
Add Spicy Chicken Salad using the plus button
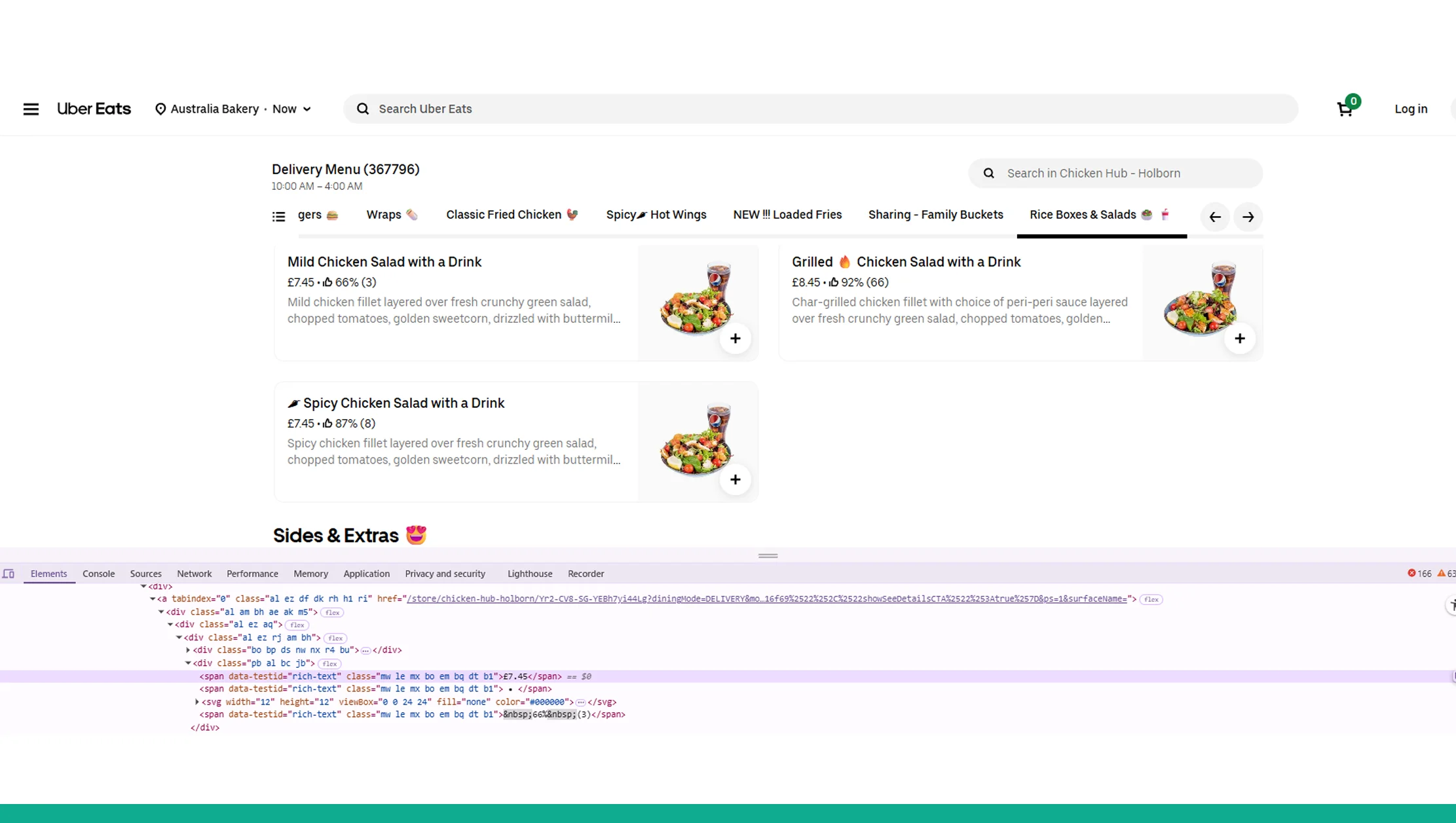735,479
